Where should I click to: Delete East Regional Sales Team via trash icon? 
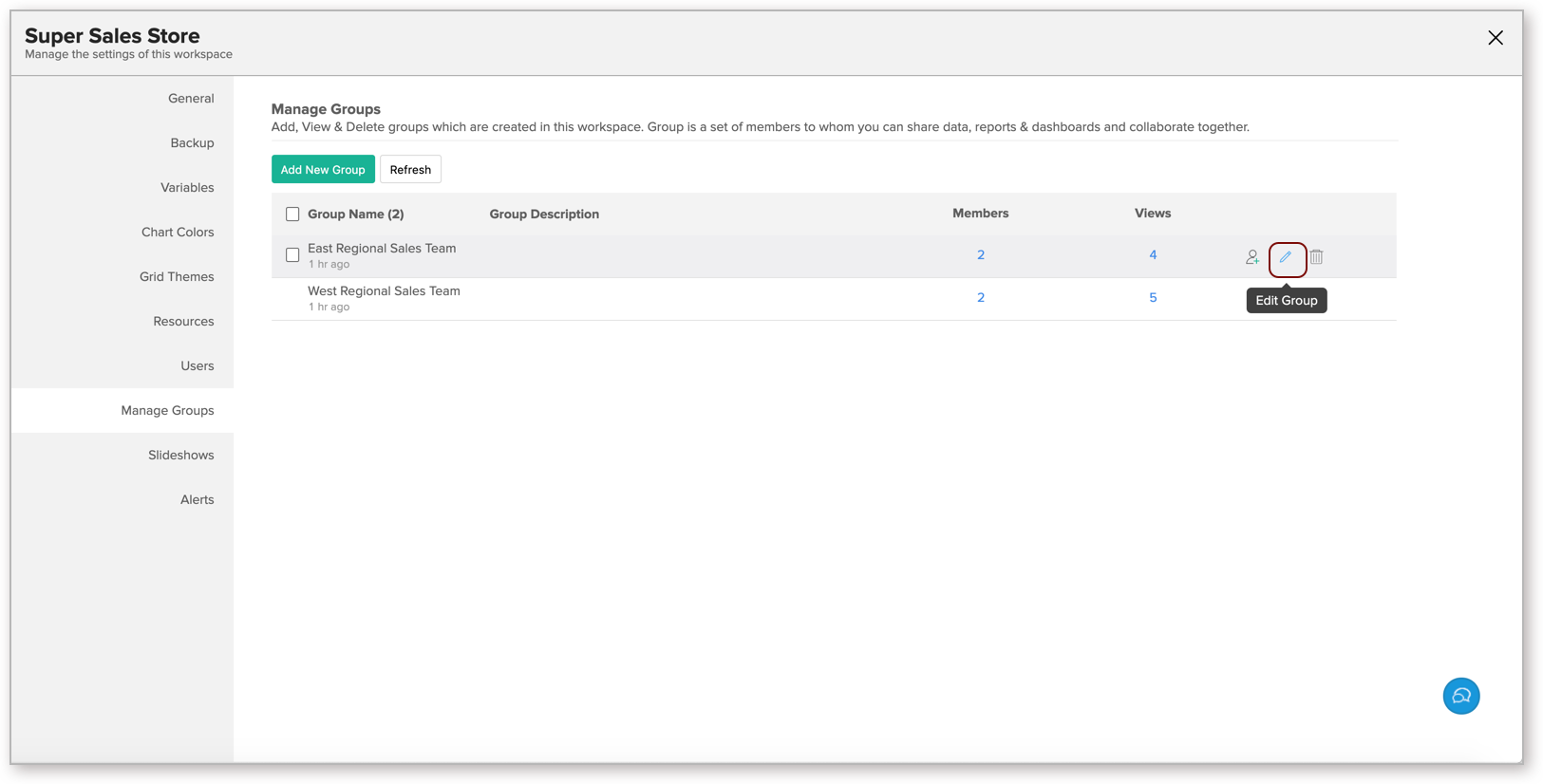pos(1316,257)
